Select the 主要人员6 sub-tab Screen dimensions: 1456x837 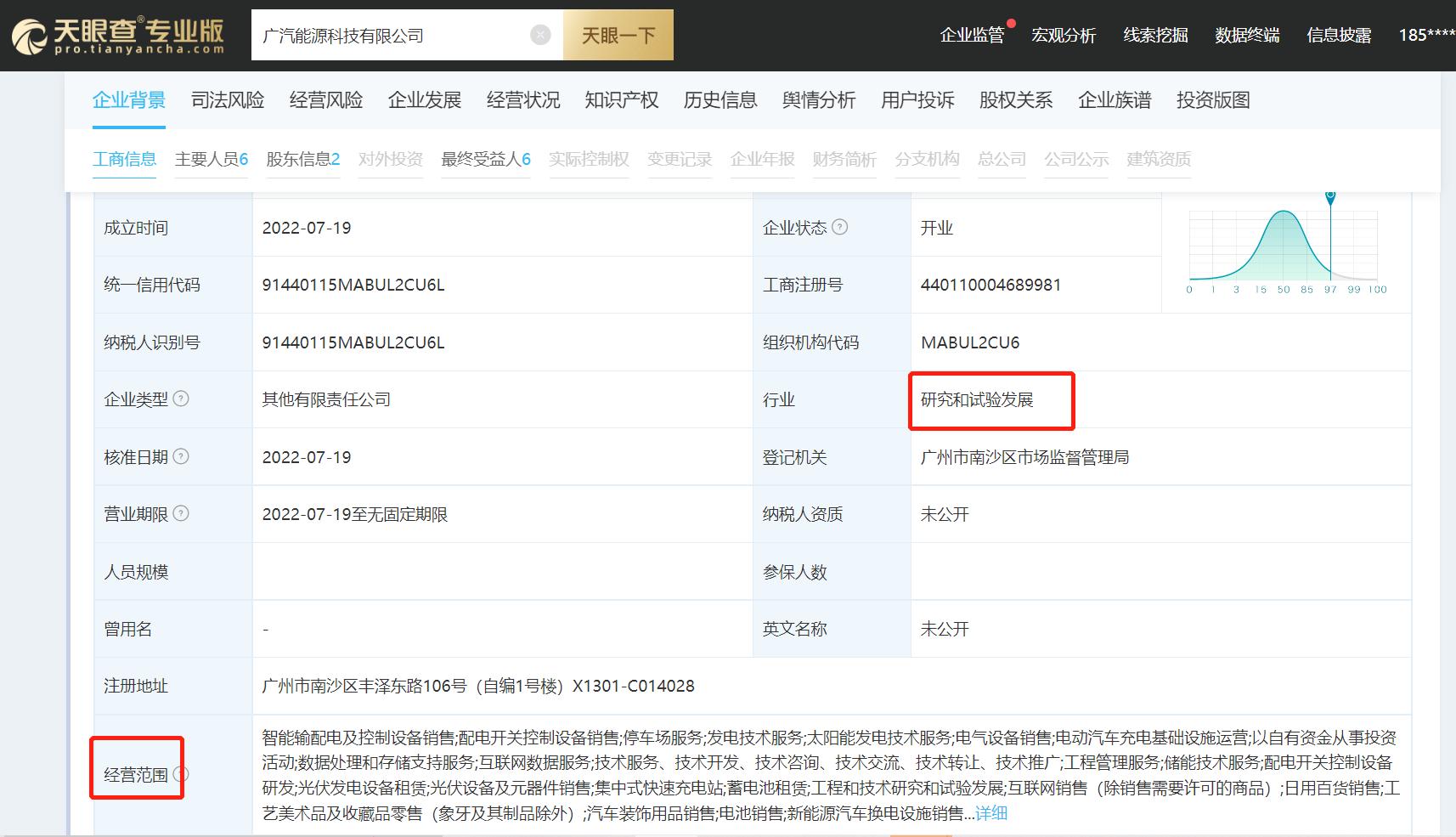point(212,159)
